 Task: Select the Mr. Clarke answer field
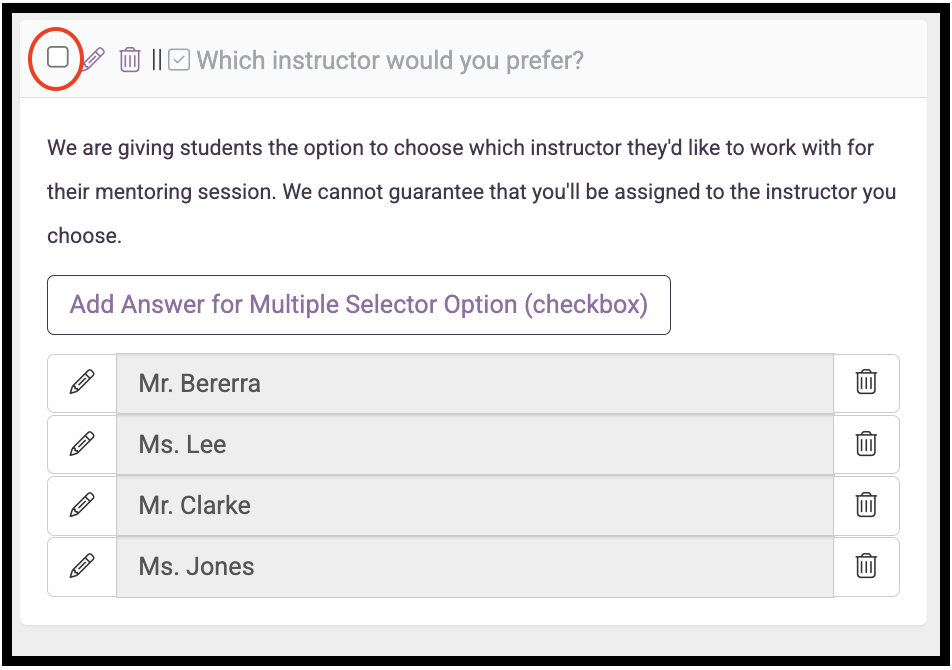tap(475, 506)
